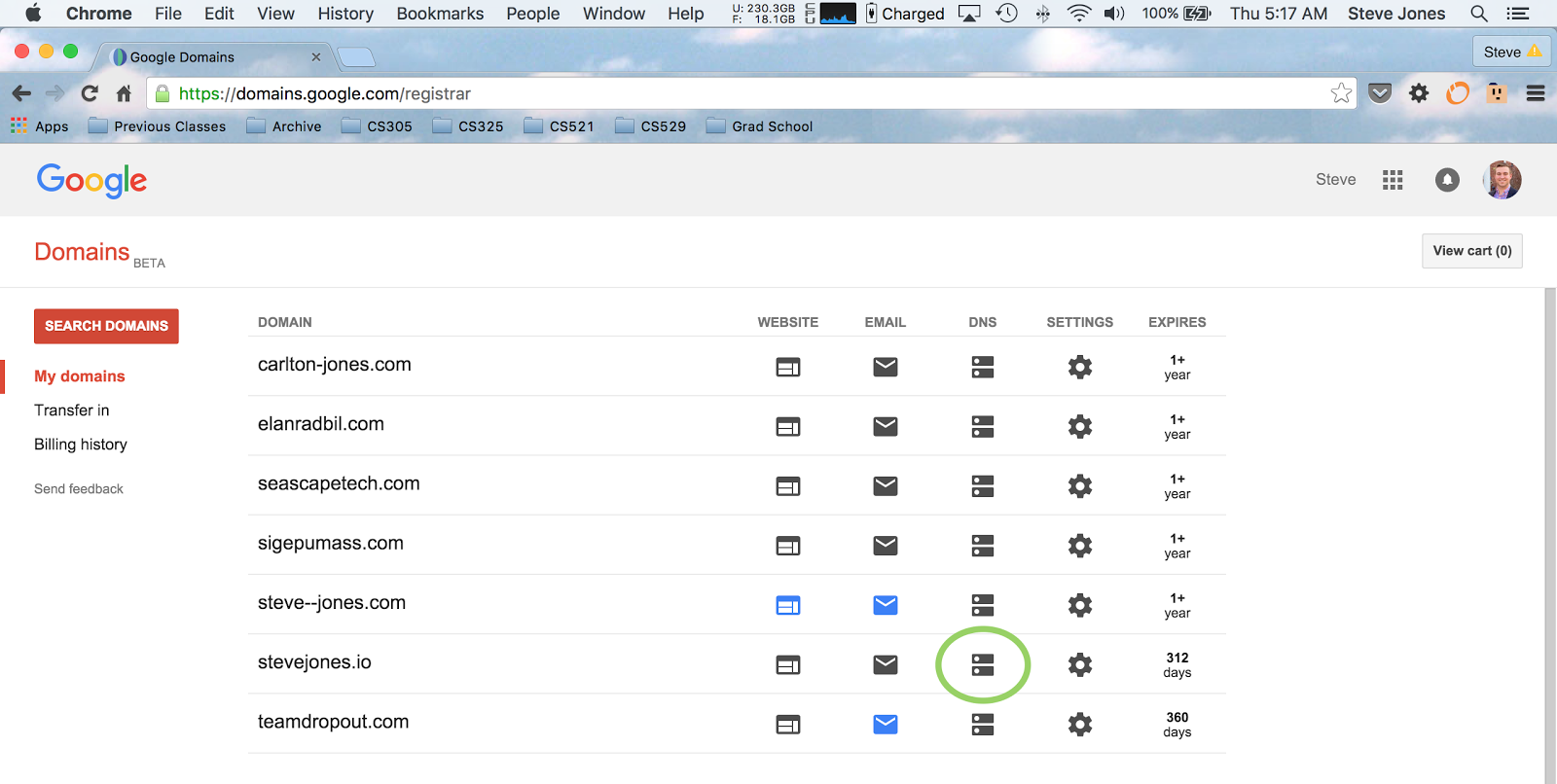This screenshot has width=1557, height=784.
Task: Open DNS icon for elanradbil.com
Action: [983, 426]
